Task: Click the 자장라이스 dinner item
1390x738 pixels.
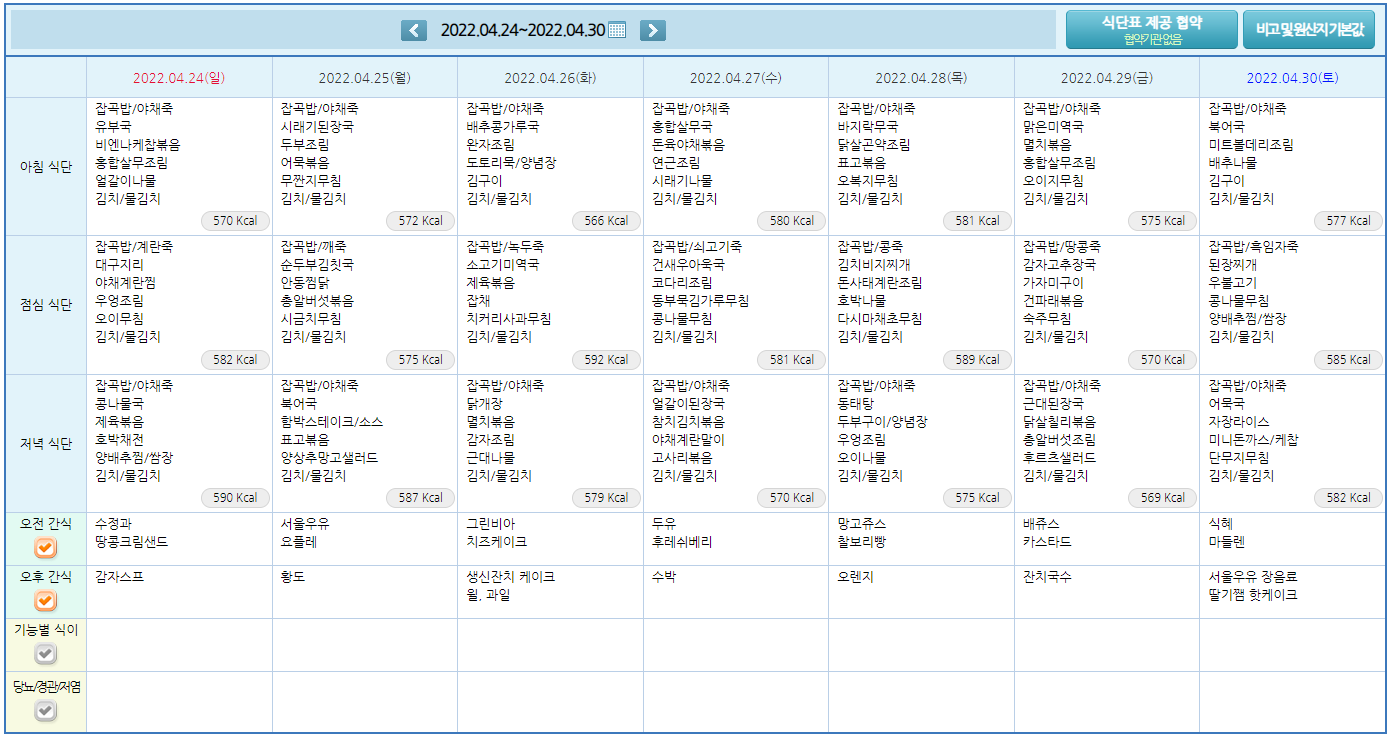Action: coord(1240,422)
